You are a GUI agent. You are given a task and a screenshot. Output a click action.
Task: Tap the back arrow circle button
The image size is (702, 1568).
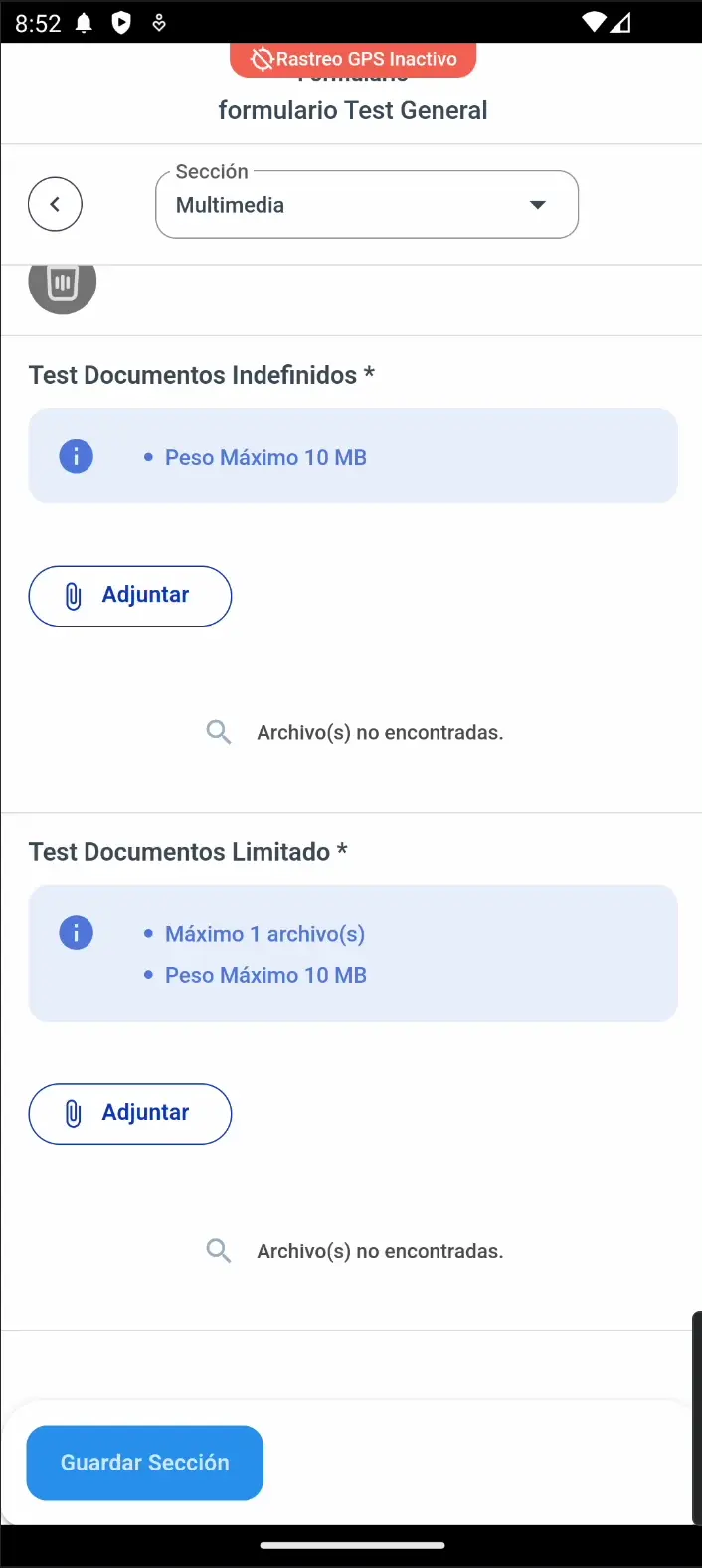pos(55,204)
